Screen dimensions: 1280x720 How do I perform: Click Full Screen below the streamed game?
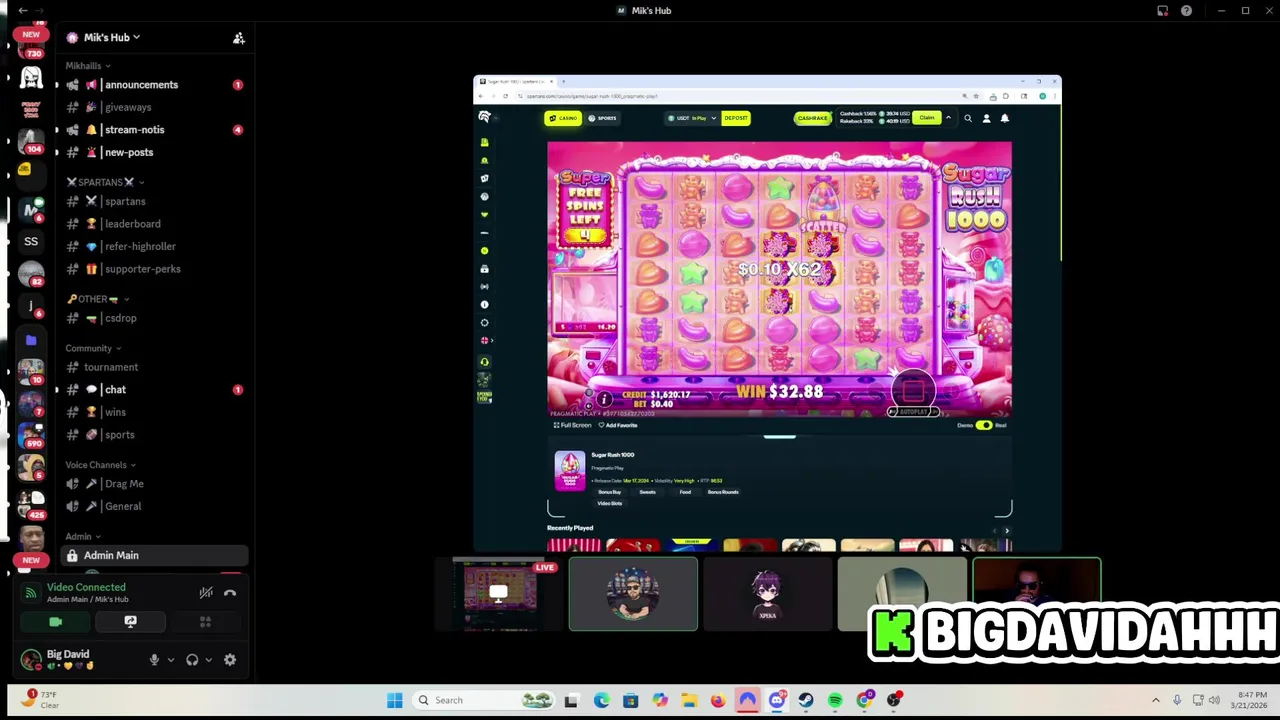[x=573, y=425]
